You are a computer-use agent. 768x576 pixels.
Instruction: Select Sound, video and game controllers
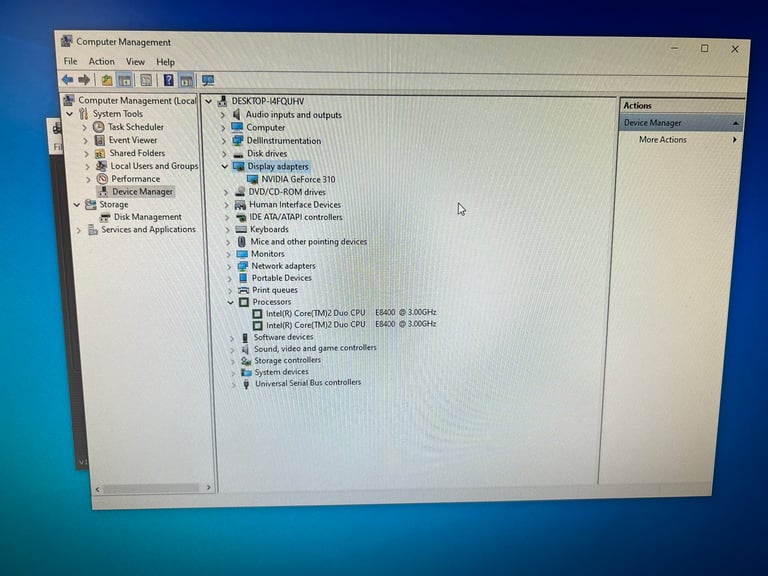tap(315, 348)
